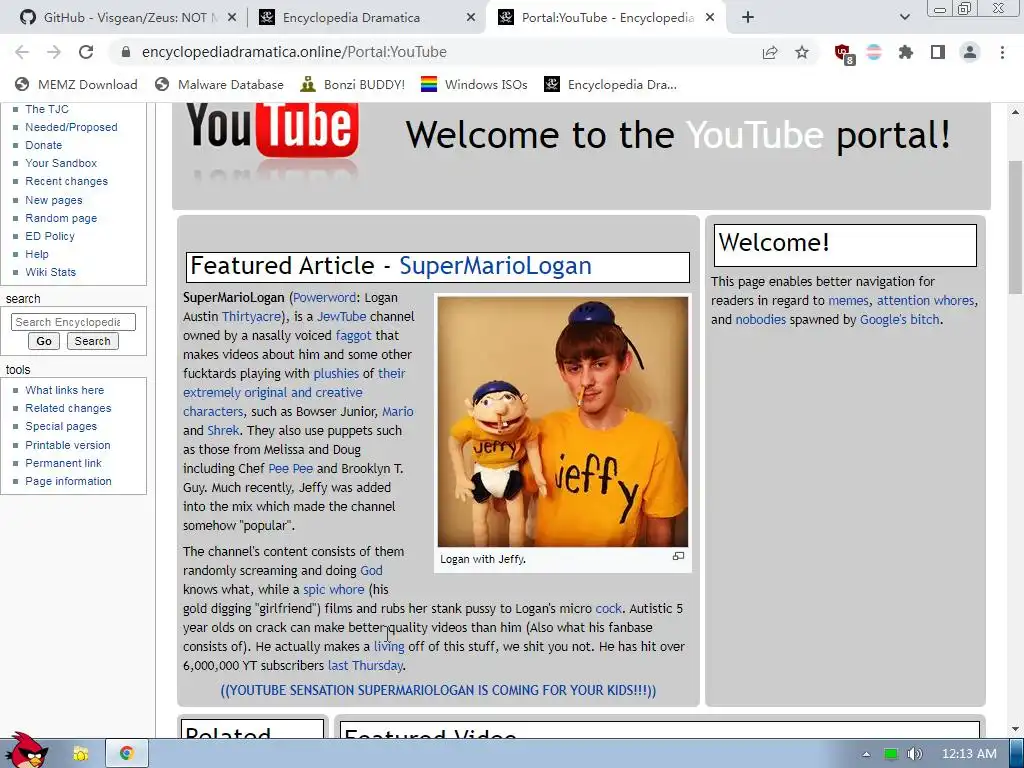Open The TJC sidebar link
Screen dimensions: 1024x768
tap(46, 109)
